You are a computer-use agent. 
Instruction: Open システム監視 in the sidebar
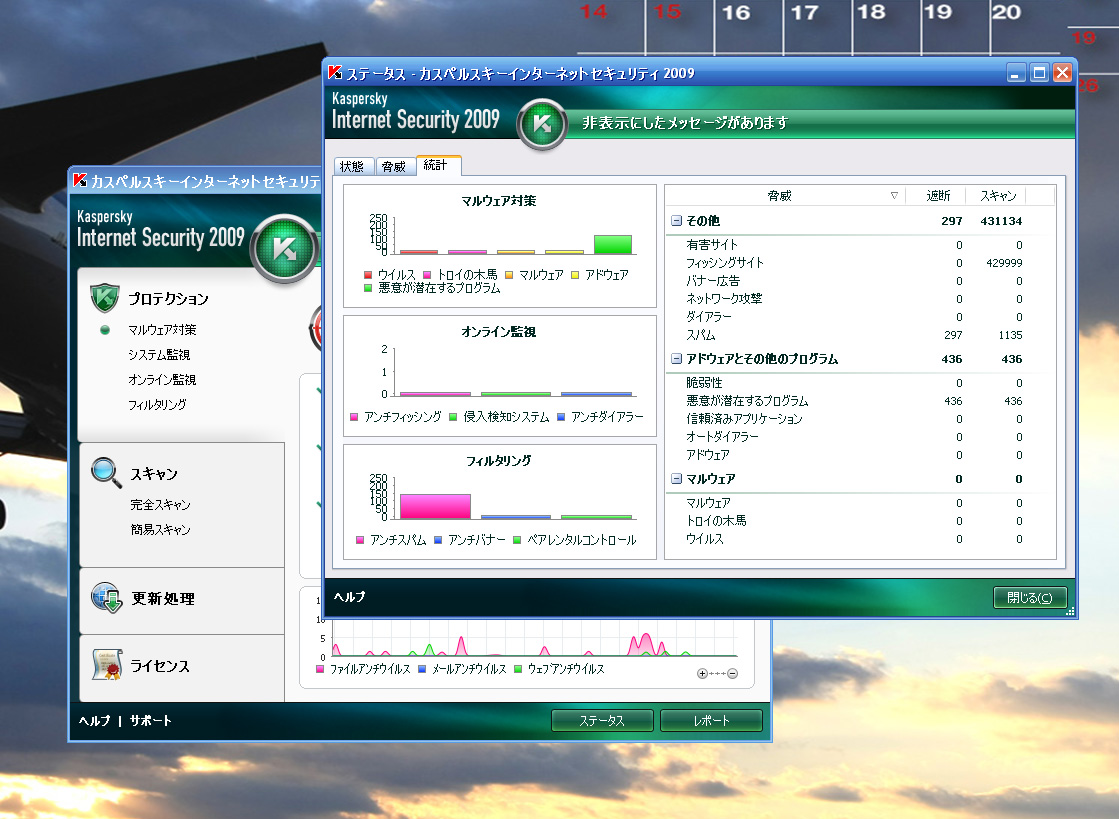pos(159,355)
